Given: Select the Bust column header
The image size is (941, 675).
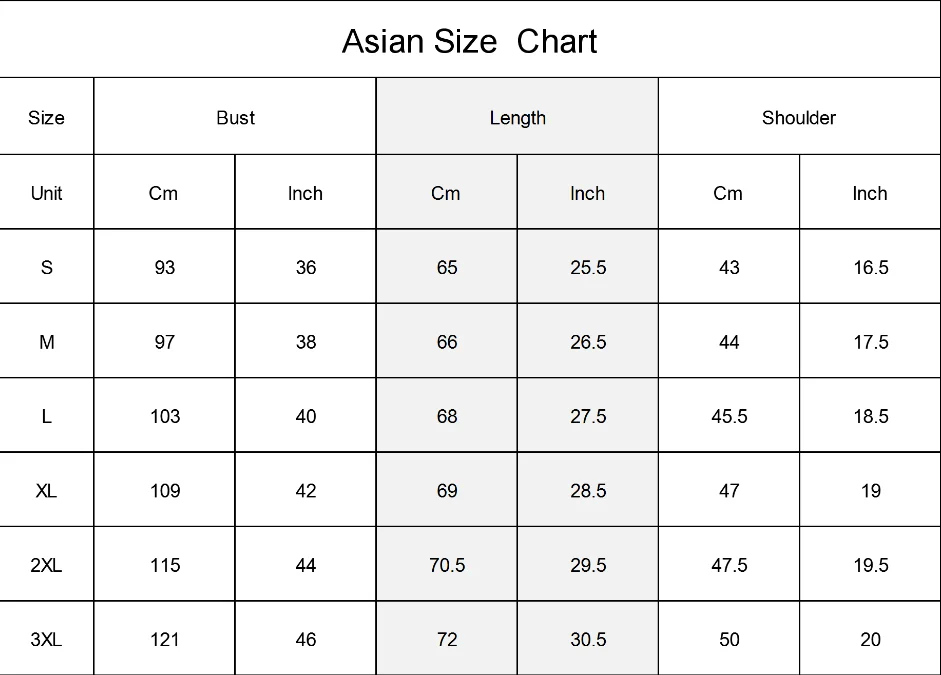Looking at the screenshot, I should pyautogui.click(x=235, y=118).
